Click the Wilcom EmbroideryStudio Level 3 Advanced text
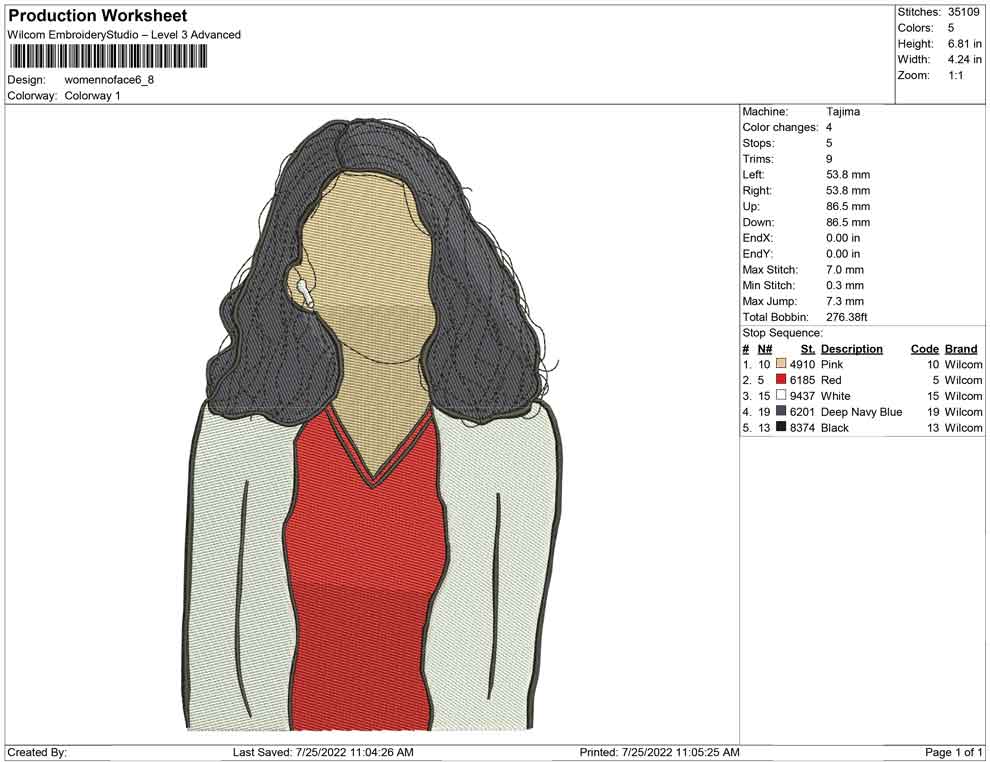This screenshot has height=762, width=990. 124,35
